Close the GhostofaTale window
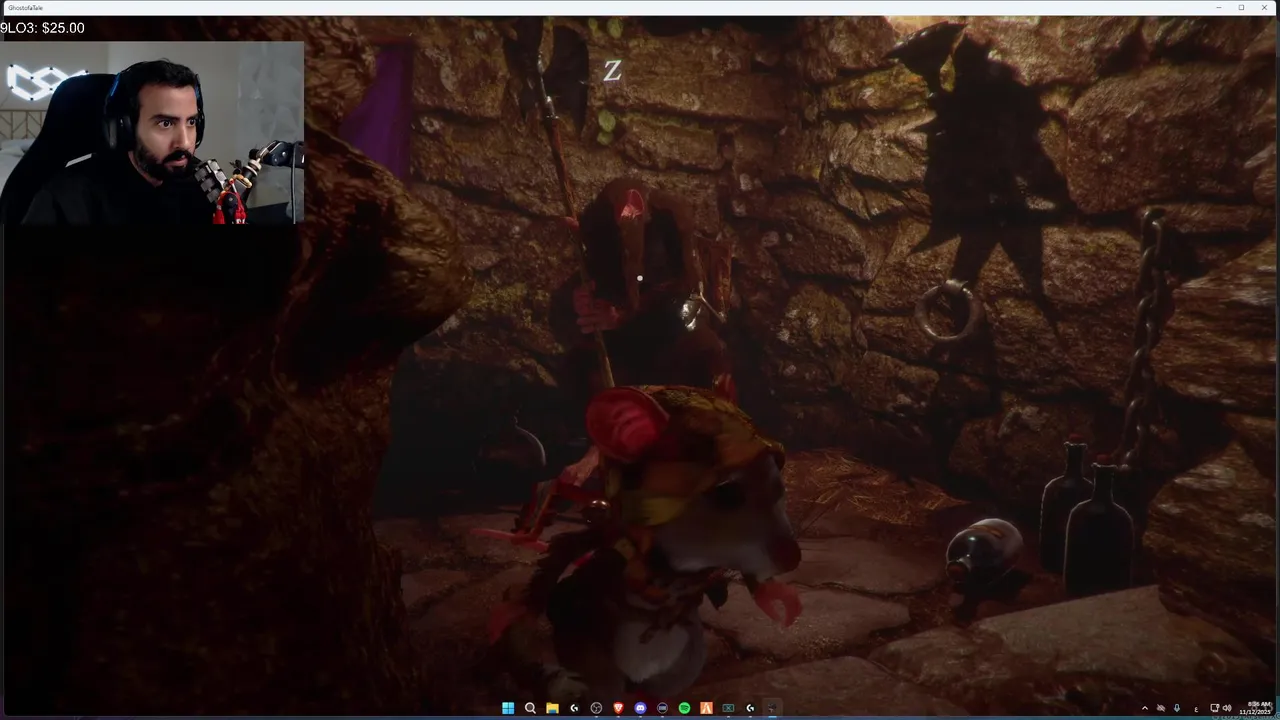This screenshot has width=1280, height=720. (1265, 7)
